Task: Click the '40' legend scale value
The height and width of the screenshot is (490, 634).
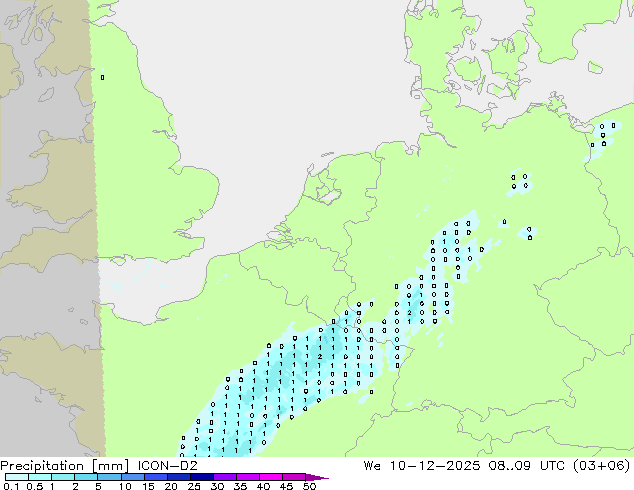Action: [x=263, y=486]
